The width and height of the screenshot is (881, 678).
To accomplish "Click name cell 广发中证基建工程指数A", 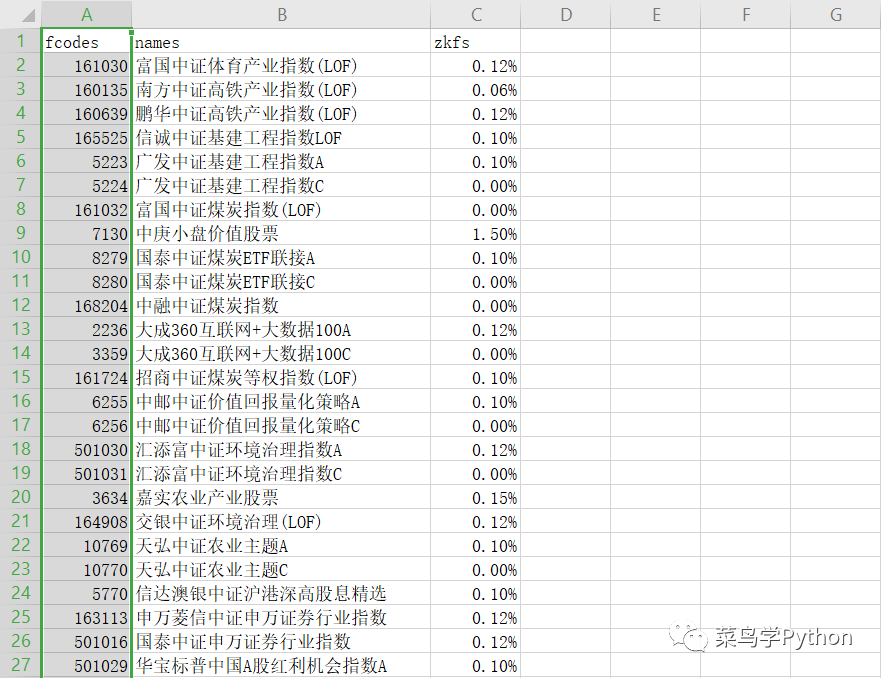I will pyautogui.click(x=281, y=162).
